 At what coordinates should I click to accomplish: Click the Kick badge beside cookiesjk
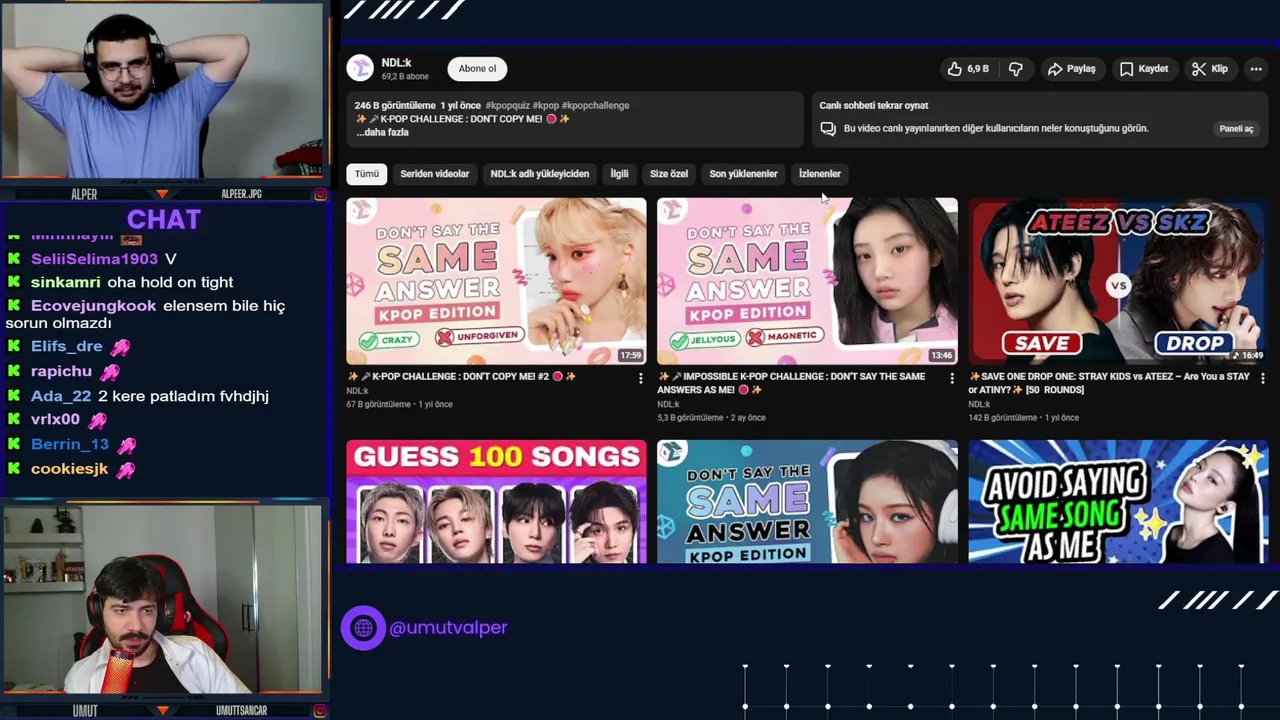14,469
